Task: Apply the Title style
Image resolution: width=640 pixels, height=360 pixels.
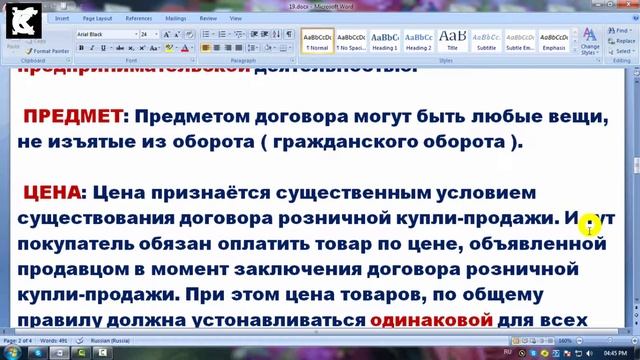Action: tap(453, 41)
